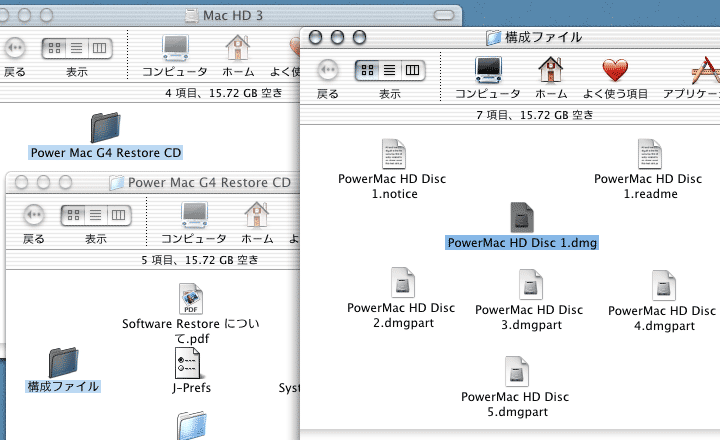Click Back button in Mac HD 3 window
This screenshot has width=720, height=440.
coord(15,48)
